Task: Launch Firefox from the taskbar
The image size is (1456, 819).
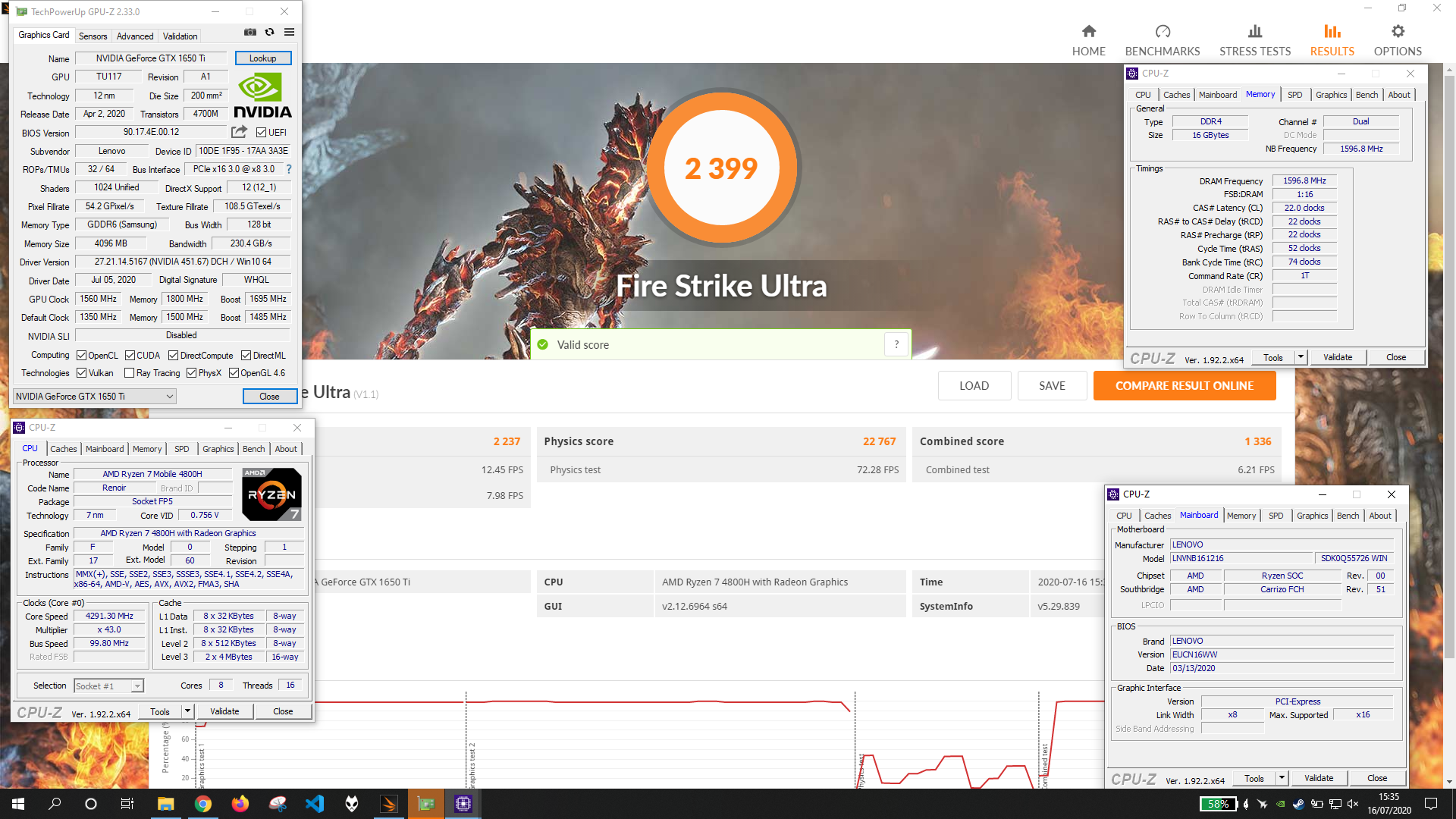Action: click(240, 804)
